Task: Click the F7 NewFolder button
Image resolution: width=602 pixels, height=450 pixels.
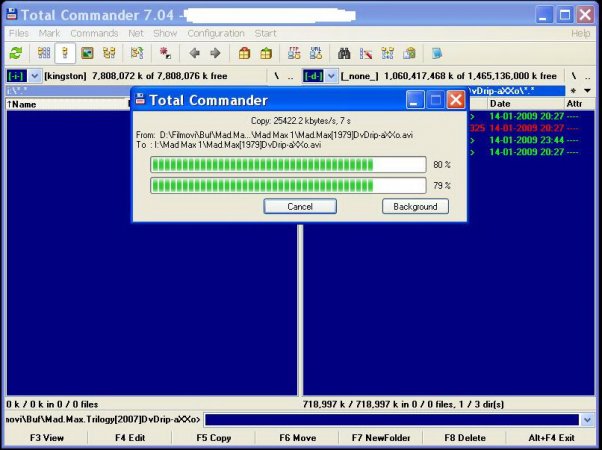Action: [381, 438]
